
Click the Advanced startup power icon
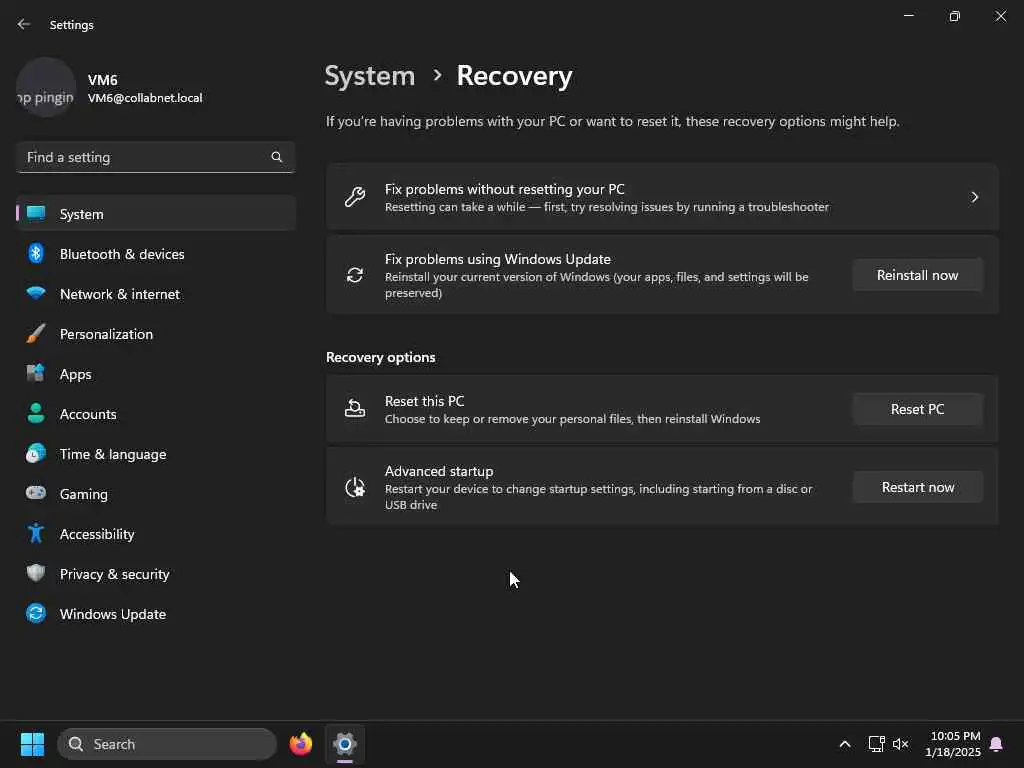(355, 487)
